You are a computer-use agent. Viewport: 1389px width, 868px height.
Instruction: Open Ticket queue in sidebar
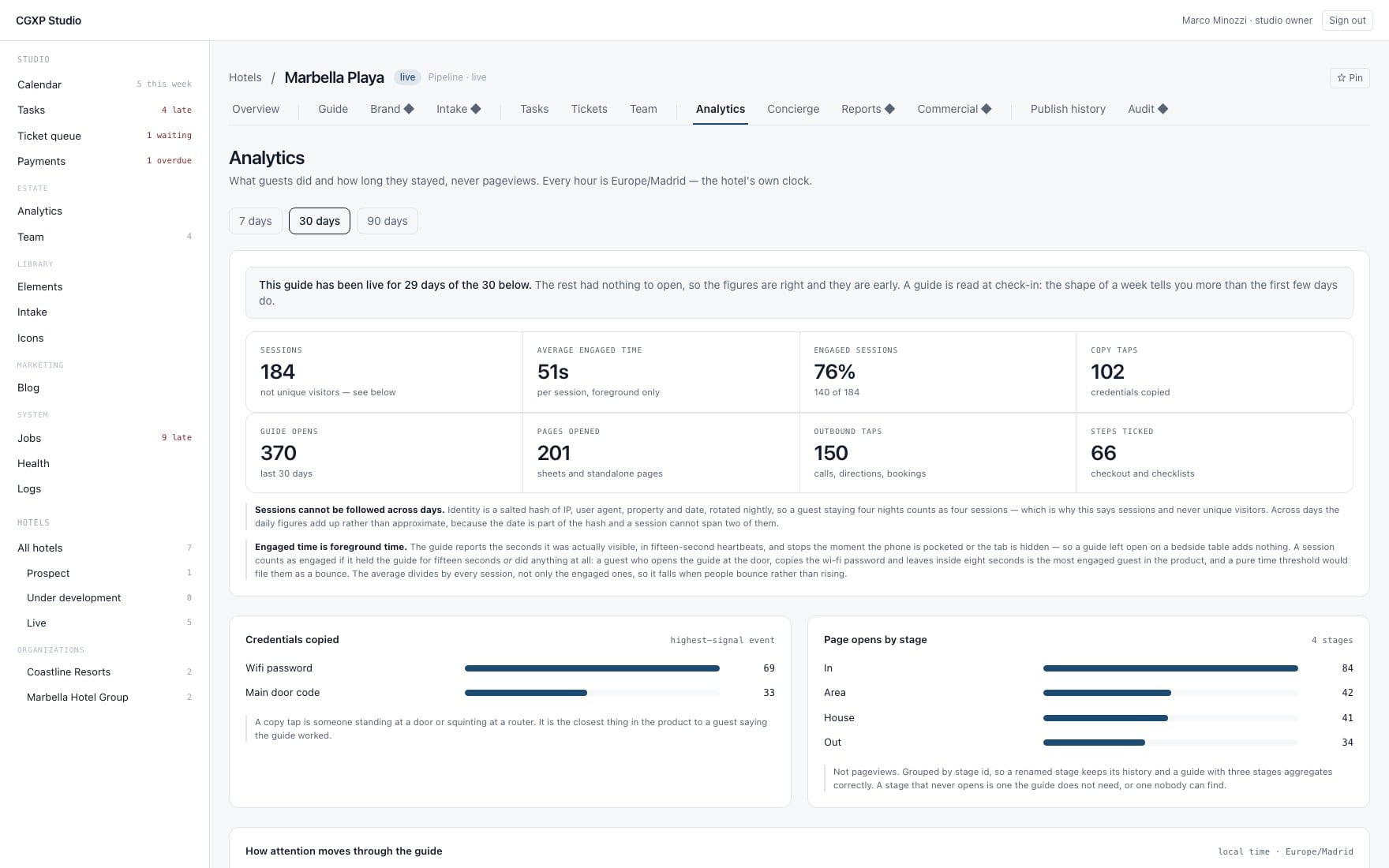(x=104, y=136)
